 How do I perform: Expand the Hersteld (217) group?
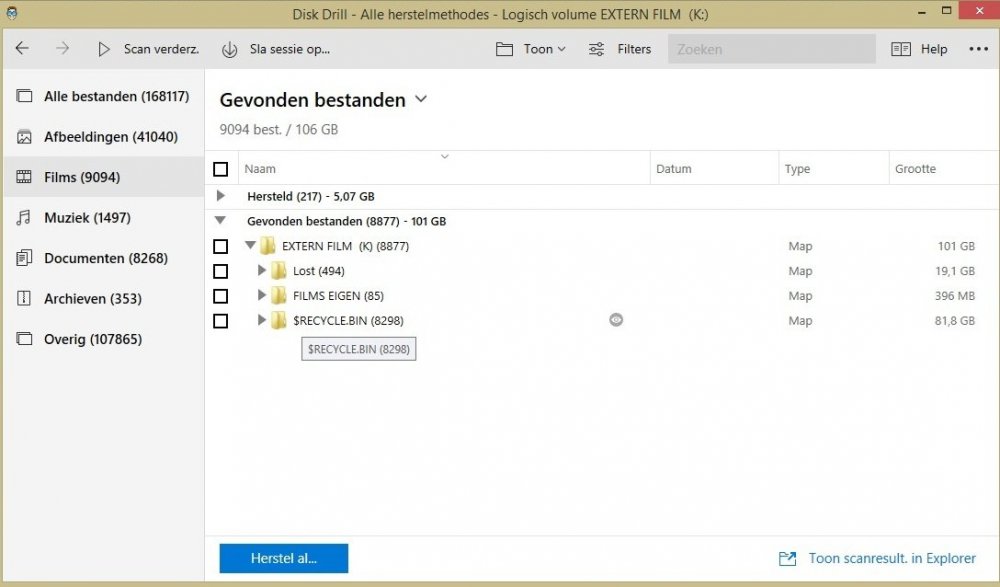point(222,196)
